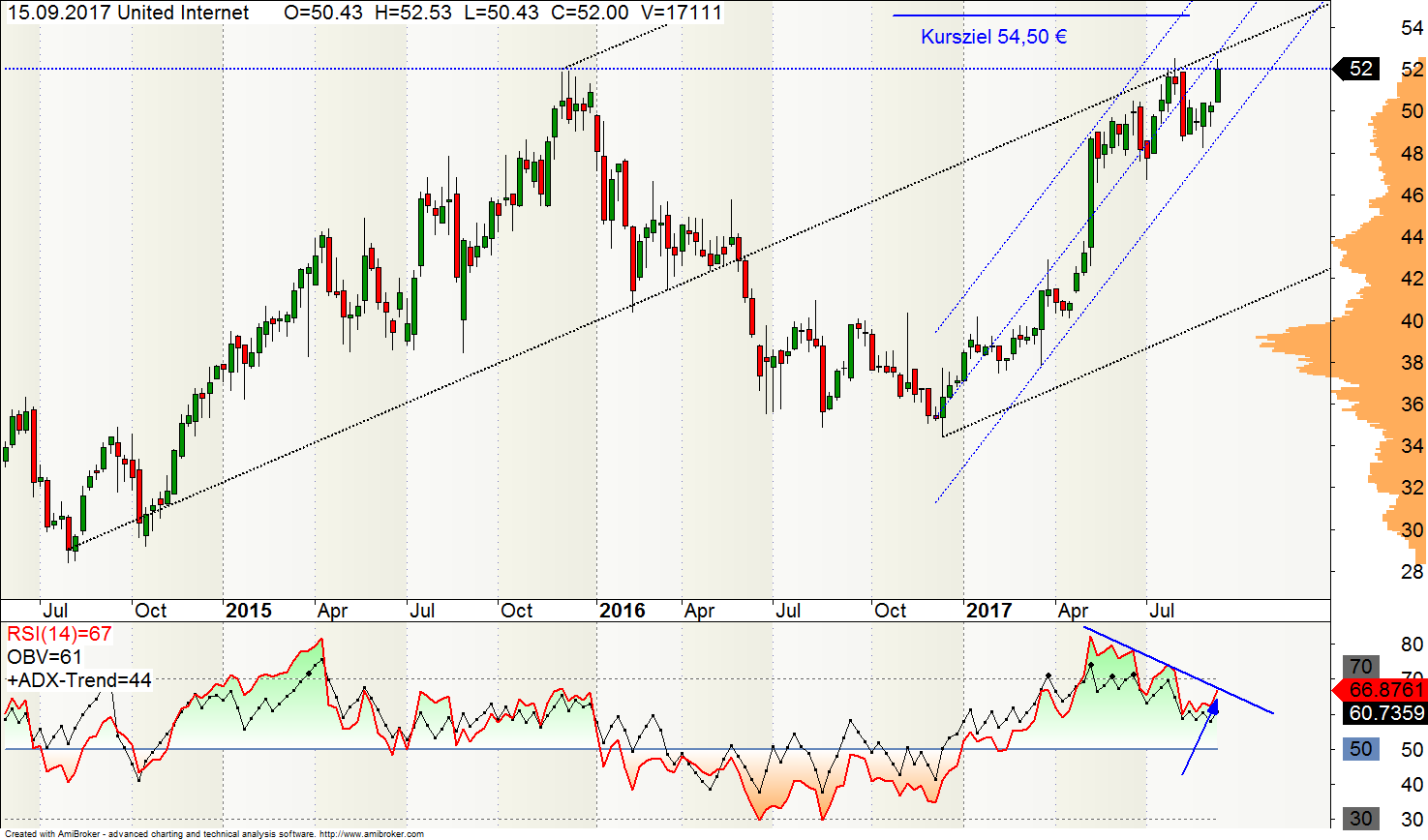This screenshot has height=840, width=1428.
Task: Click price axis value 38
Action: [1412, 363]
